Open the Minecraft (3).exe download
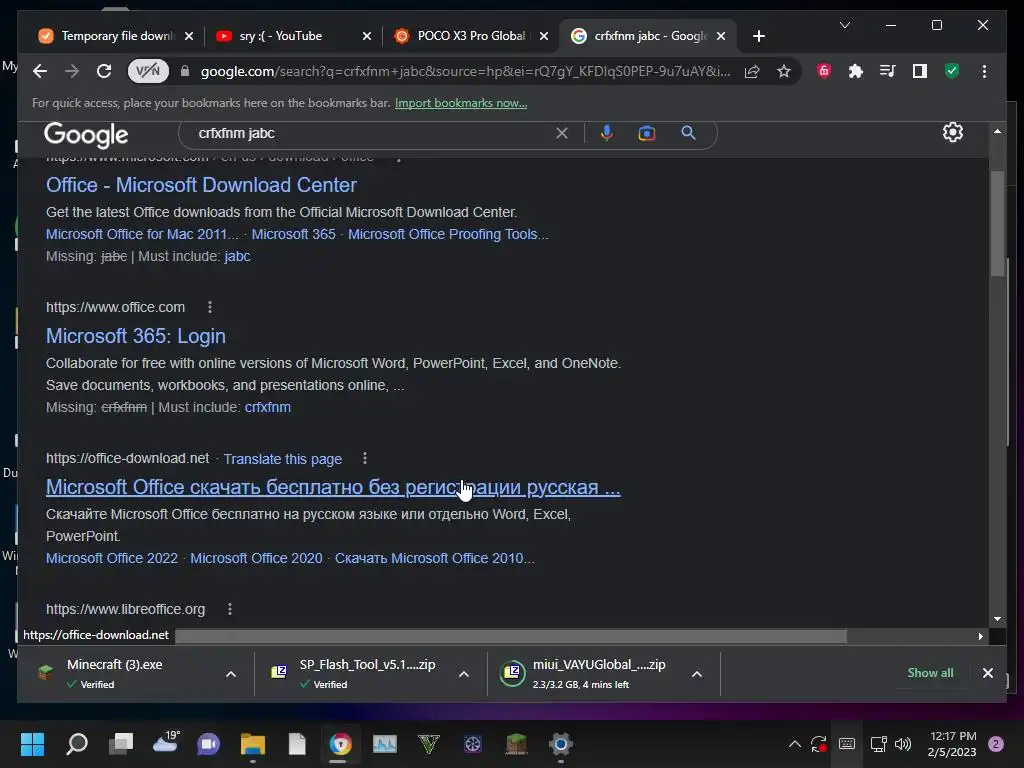 click(x=114, y=673)
